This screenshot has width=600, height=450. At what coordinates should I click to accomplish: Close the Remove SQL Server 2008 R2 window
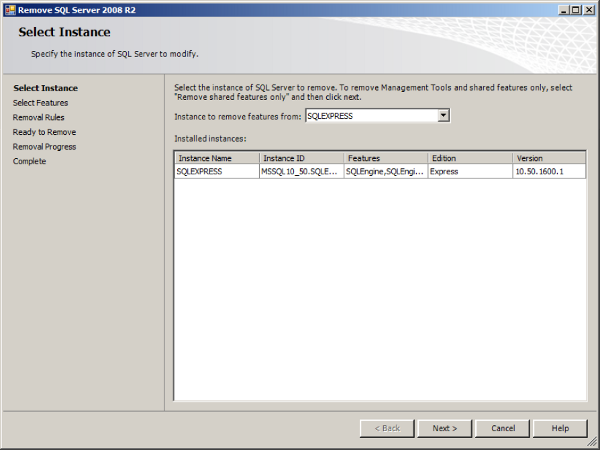[589, 10]
